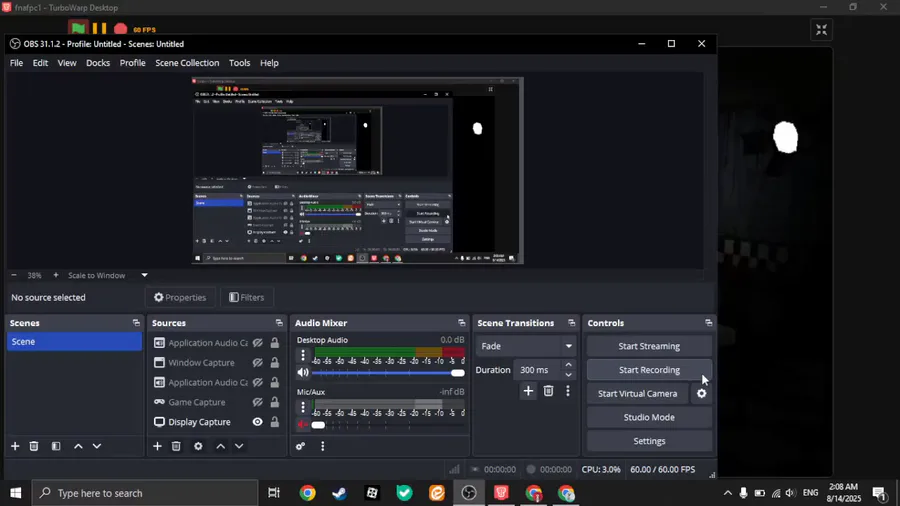The image size is (900, 506).
Task: Decrease transition duration with down arrow
Action: click(x=568, y=375)
